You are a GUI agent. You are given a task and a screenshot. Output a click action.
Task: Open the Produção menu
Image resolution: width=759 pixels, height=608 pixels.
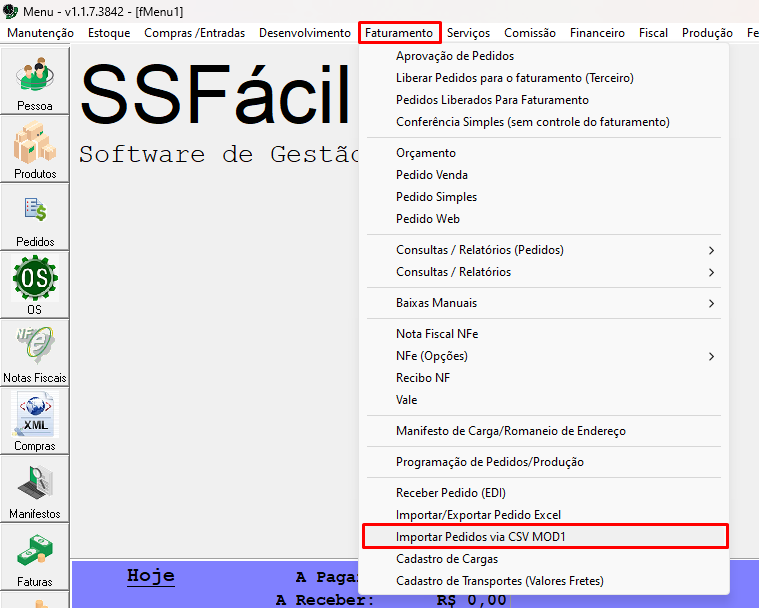tap(707, 33)
